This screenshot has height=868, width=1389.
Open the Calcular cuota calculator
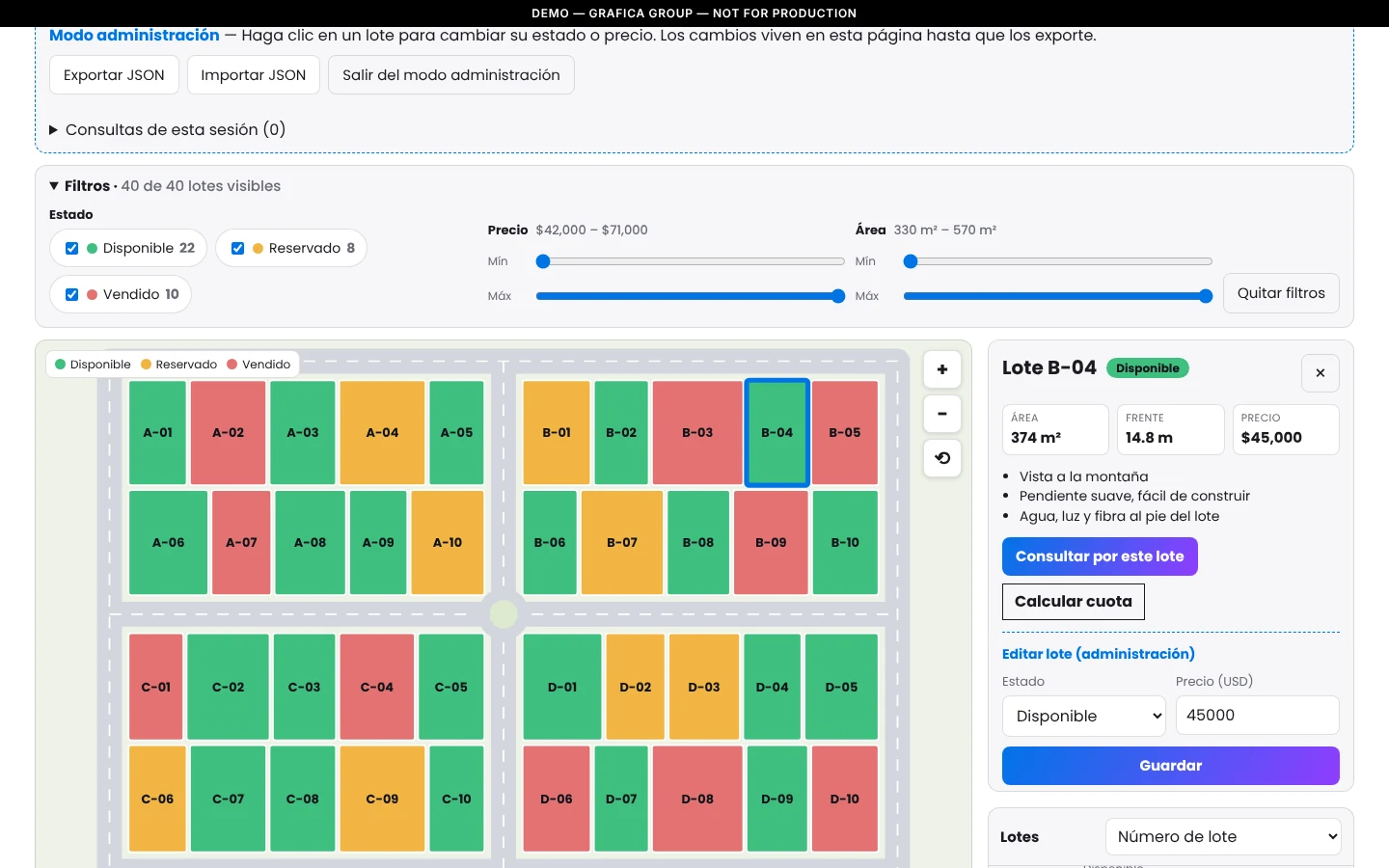1074,602
